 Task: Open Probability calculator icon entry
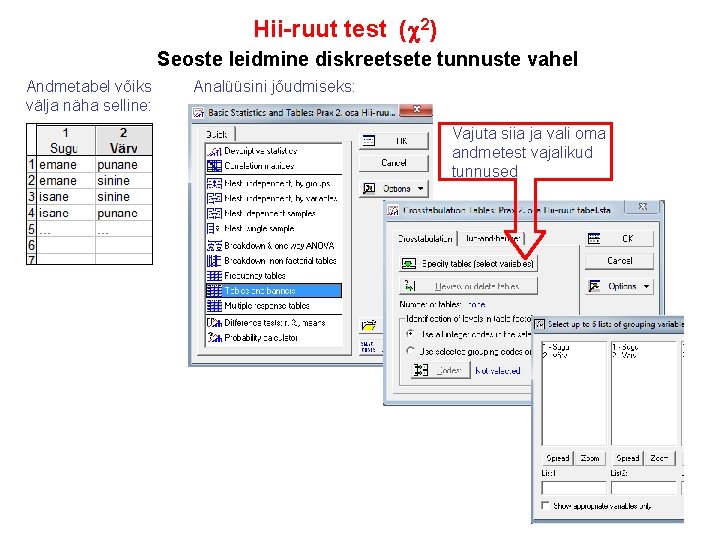[214, 338]
